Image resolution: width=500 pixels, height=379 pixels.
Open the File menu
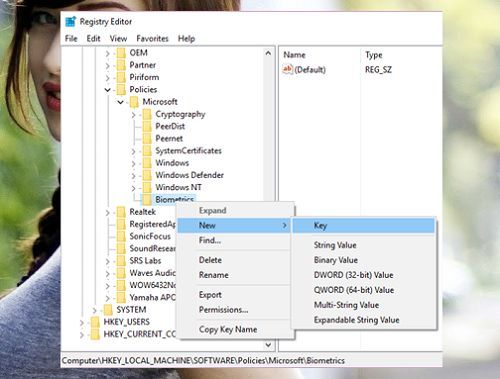coord(71,39)
